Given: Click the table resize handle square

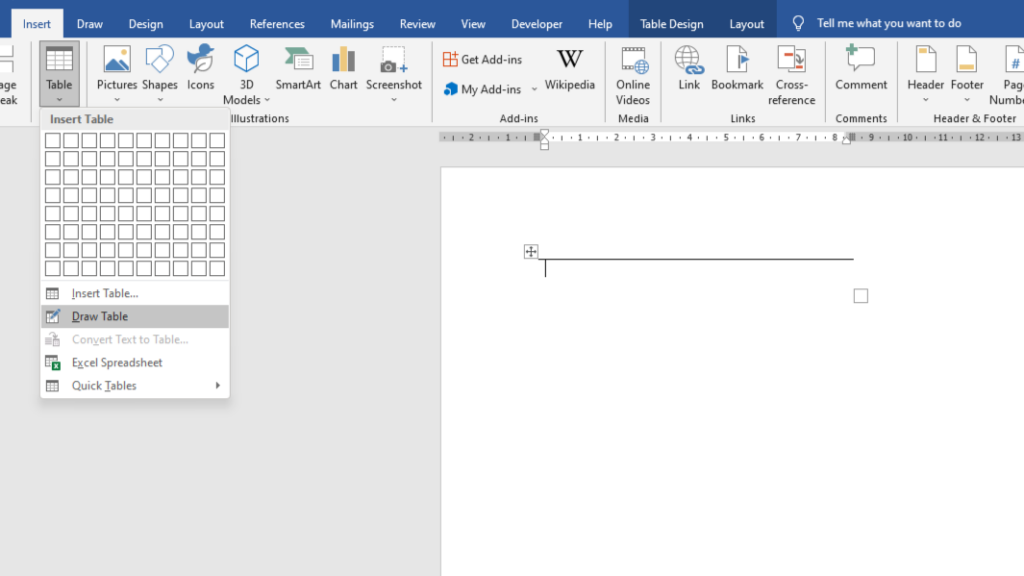Looking at the screenshot, I should click(861, 296).
